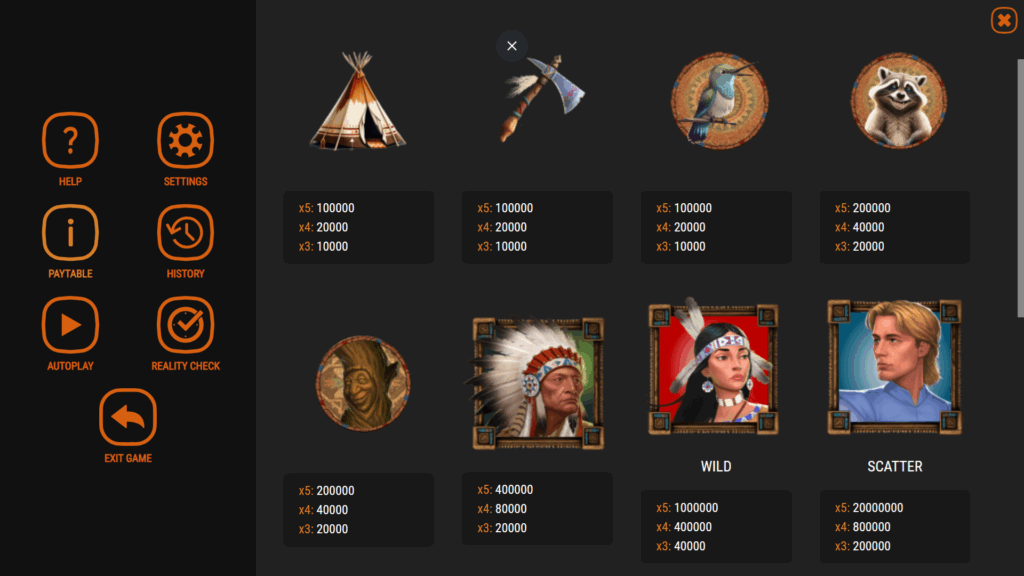
Task: Click the Exit Game arrow icon
Action: [x=128, y=417]
